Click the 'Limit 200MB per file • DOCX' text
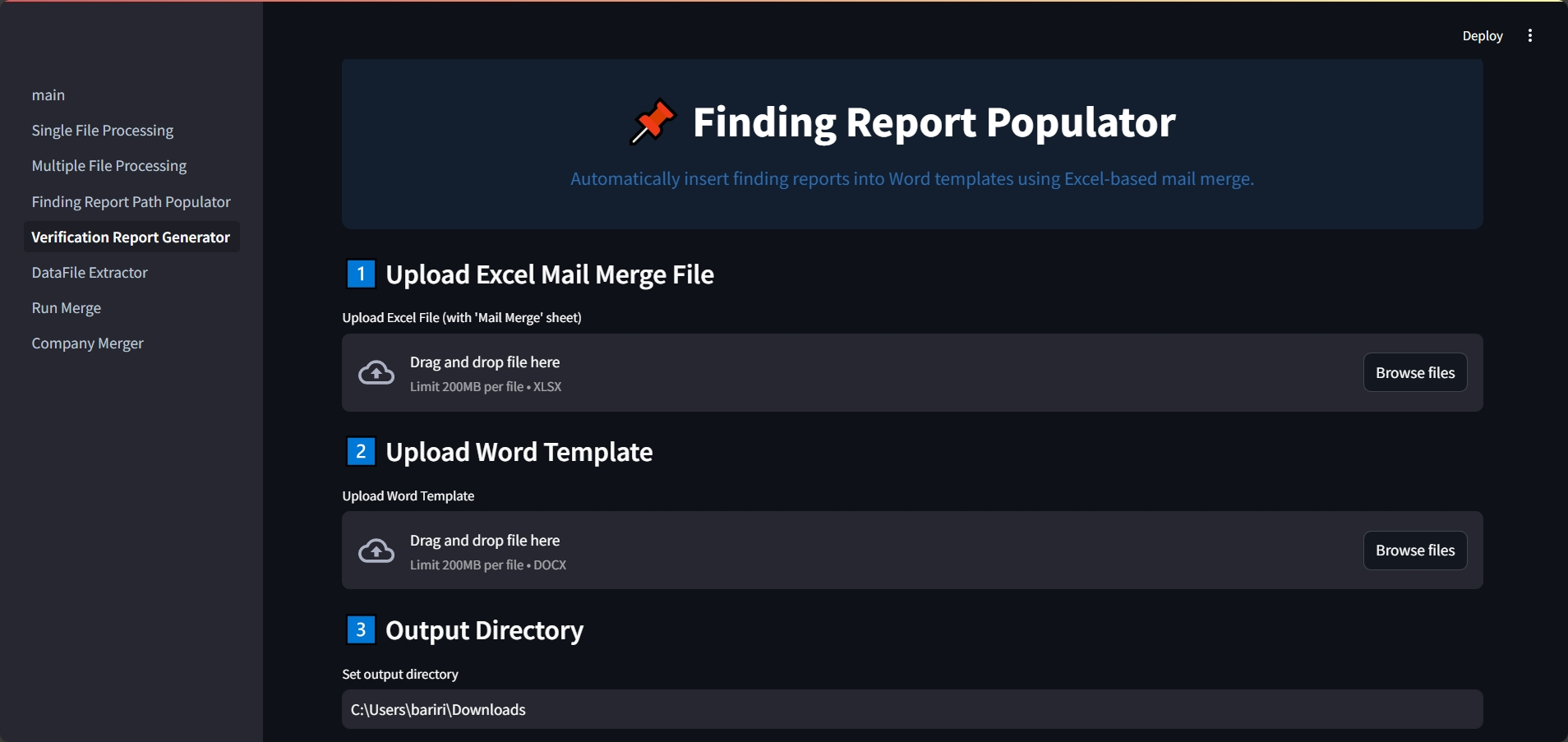 [488, 565]
